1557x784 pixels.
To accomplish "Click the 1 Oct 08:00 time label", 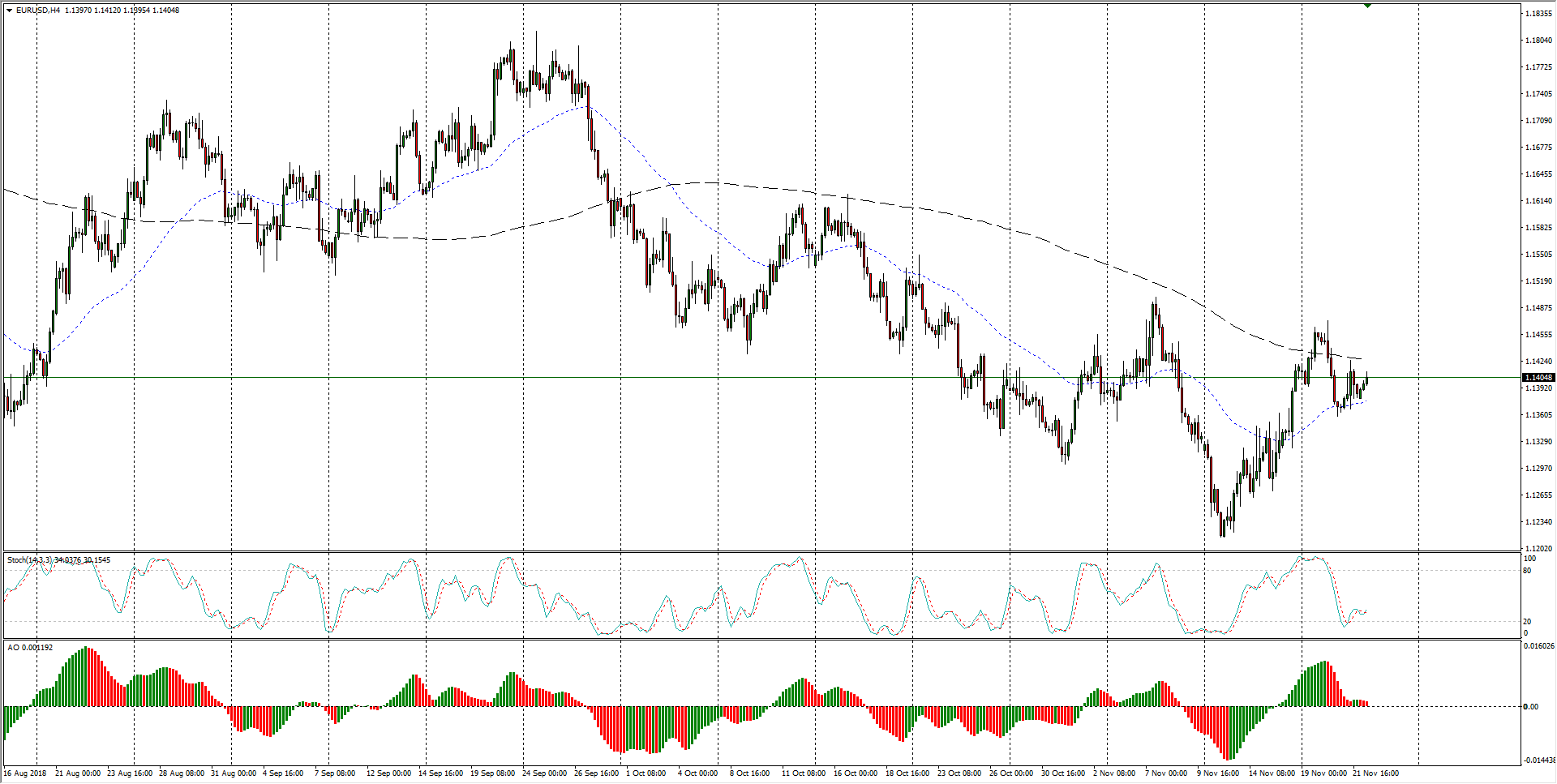I will point(646,773).
